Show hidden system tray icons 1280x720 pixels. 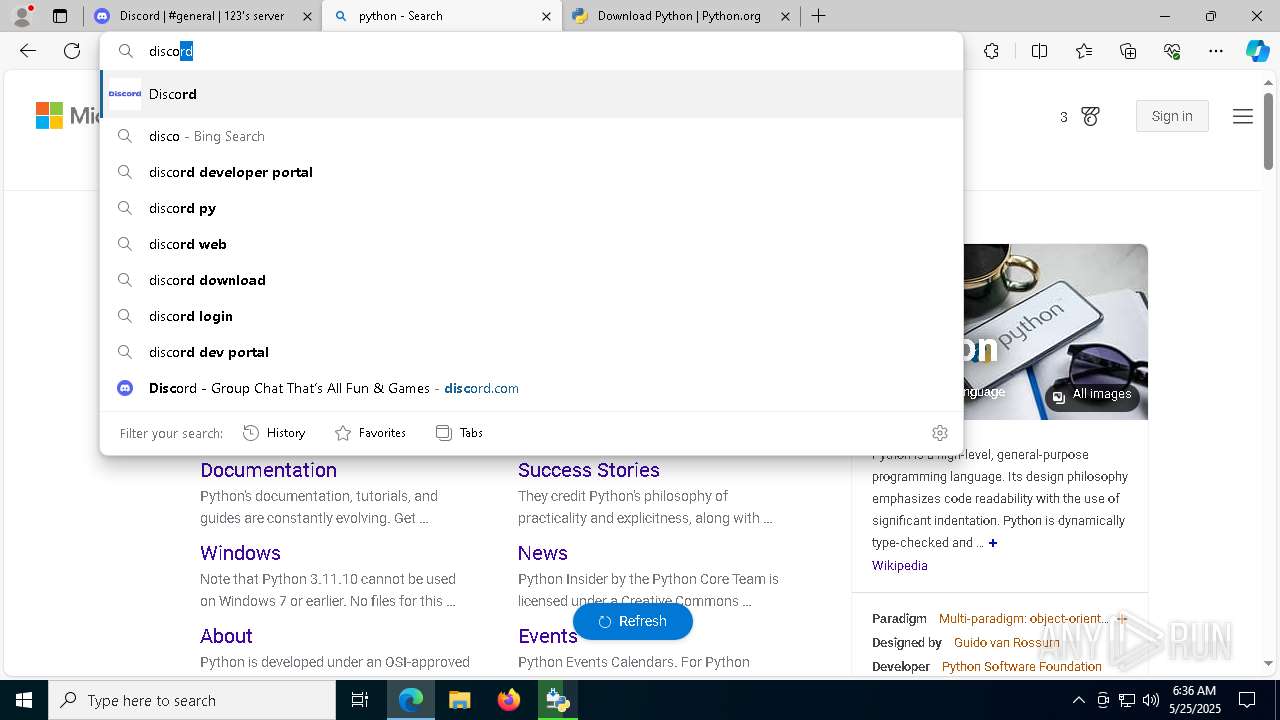[x=1078, y=700]
